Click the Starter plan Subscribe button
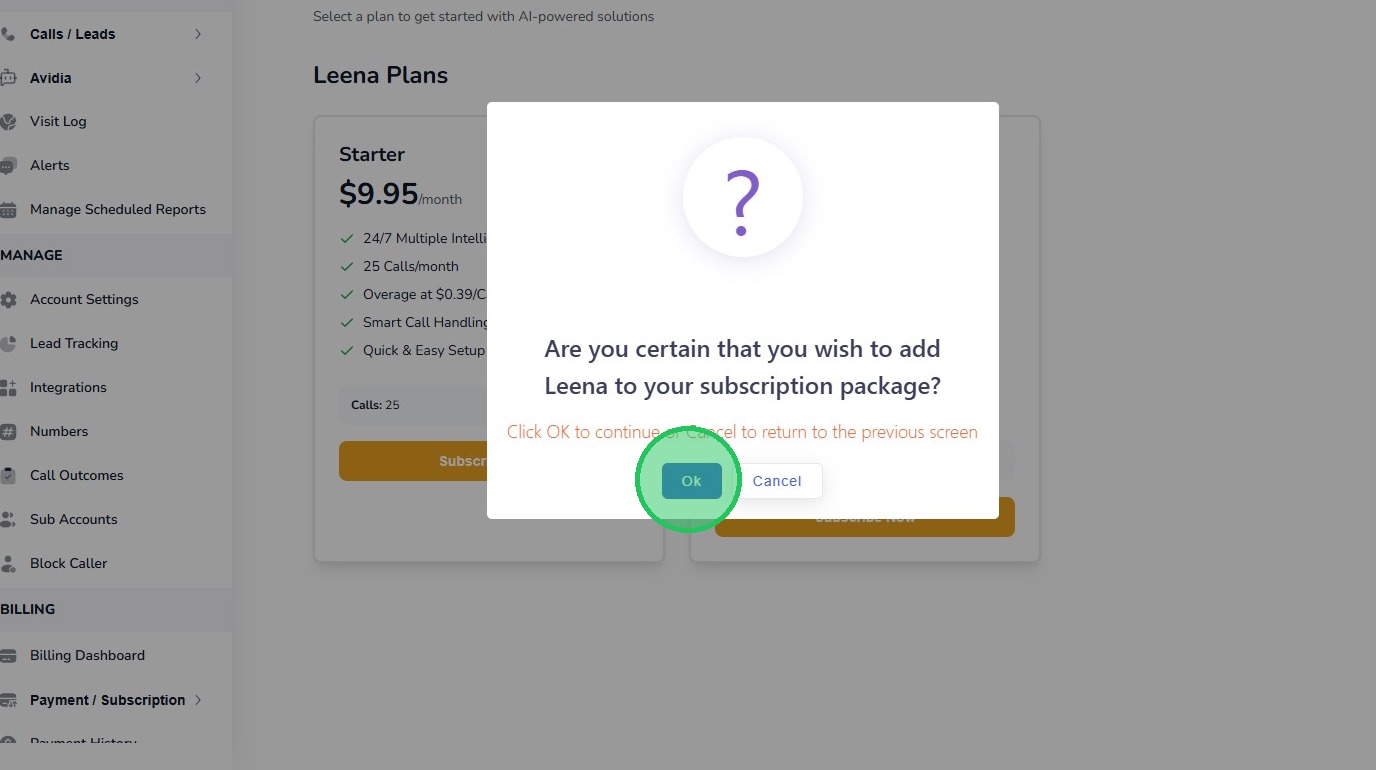 (x=412, y=461)
